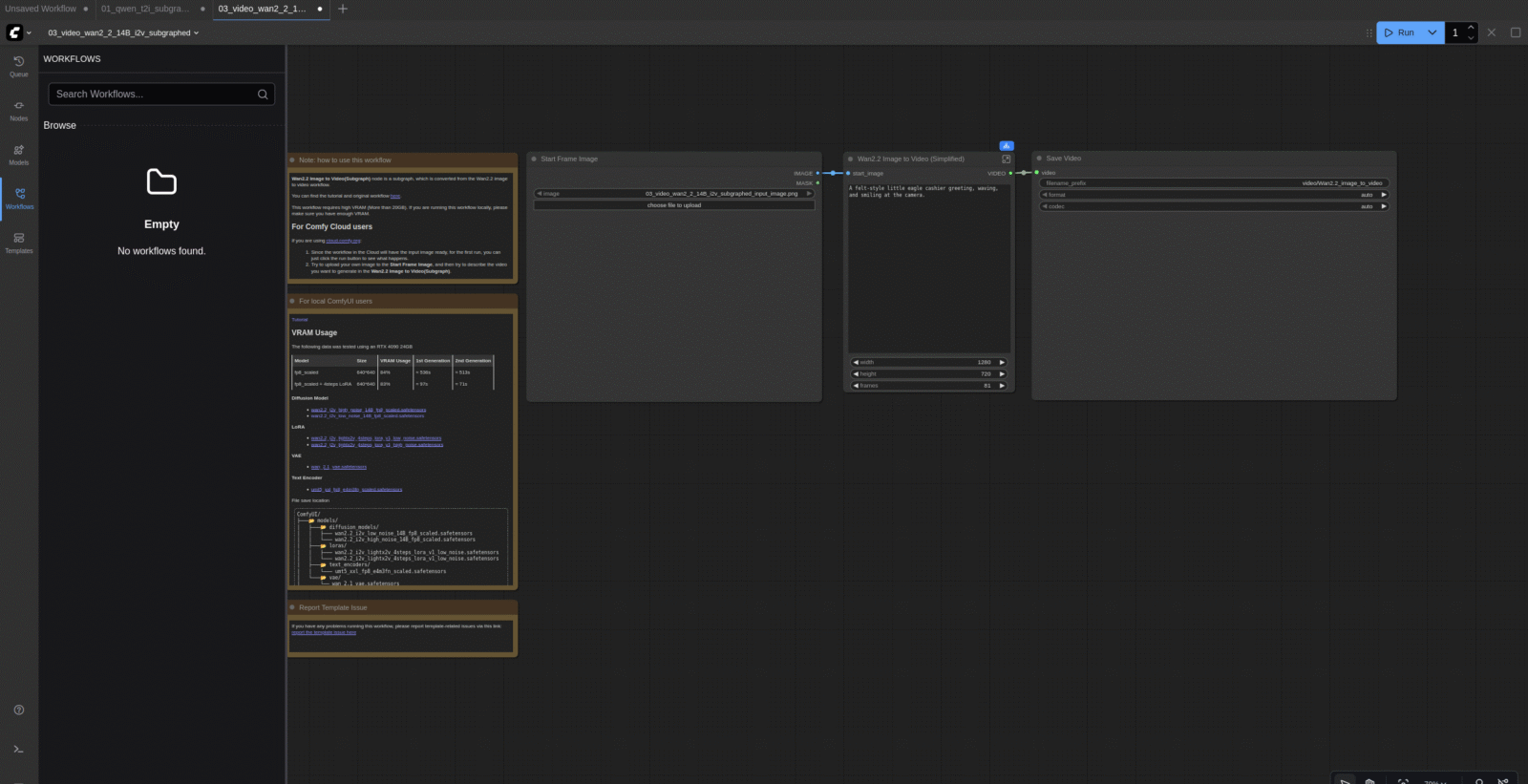Click the Search Workflows input field
The image size is (1528, 784).
[153, 94]
